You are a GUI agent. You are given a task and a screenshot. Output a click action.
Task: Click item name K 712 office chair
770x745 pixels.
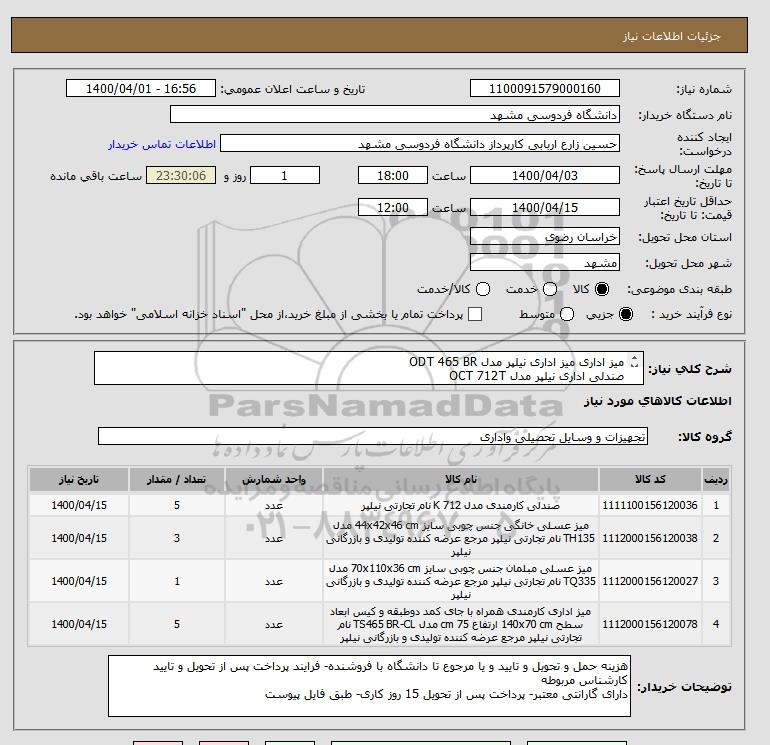point(461,505)
